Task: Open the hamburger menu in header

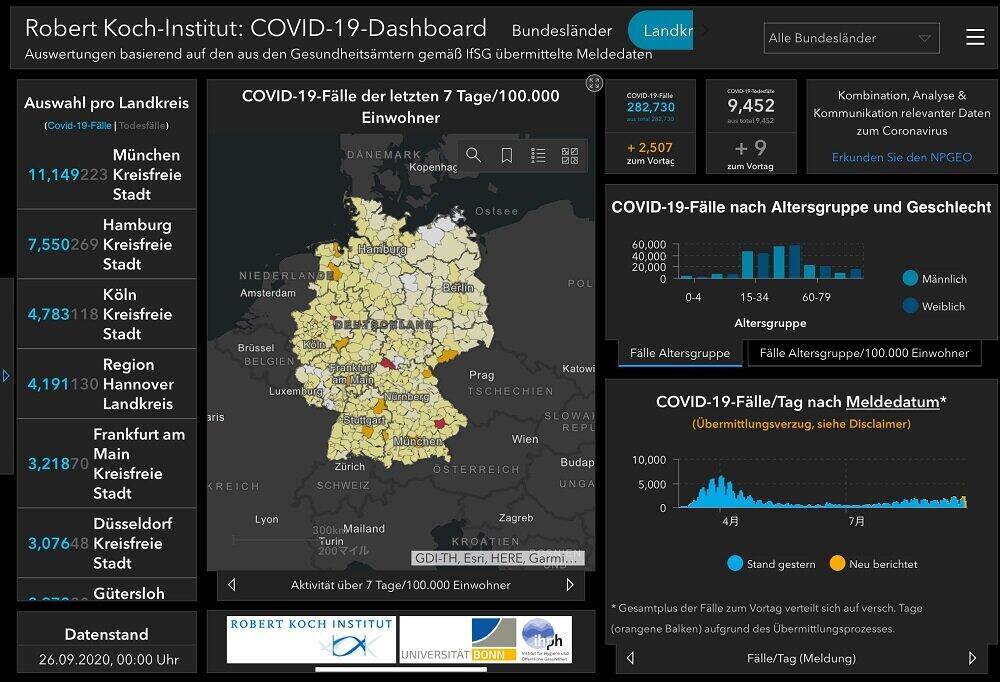Action: pos(975,38)
